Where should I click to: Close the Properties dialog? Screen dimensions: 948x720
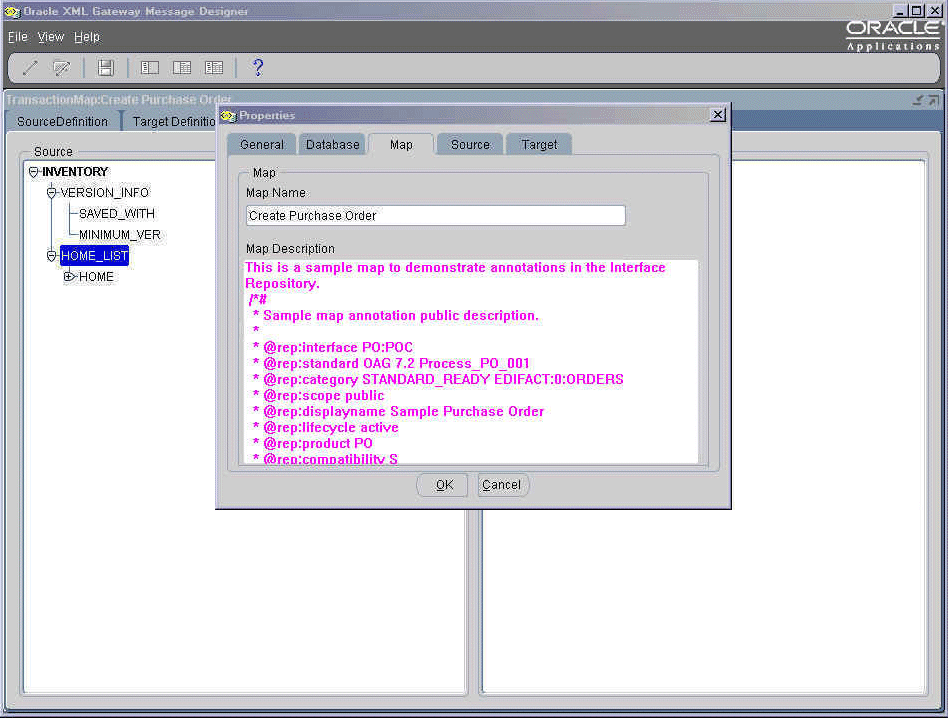click(717, 115)
